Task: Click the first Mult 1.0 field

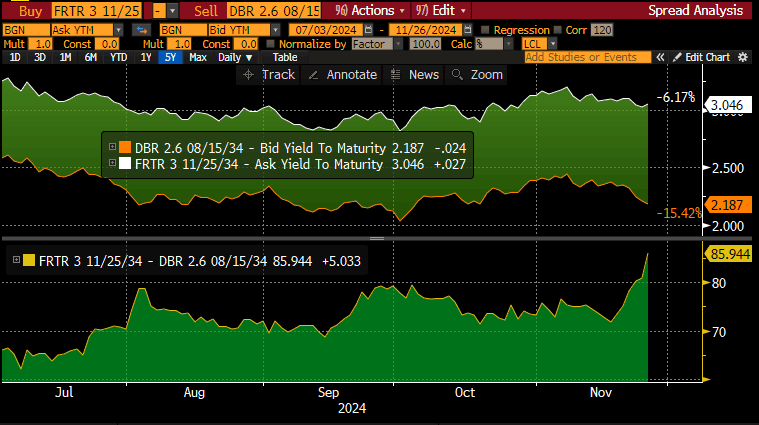Action: tap(41, 44)
